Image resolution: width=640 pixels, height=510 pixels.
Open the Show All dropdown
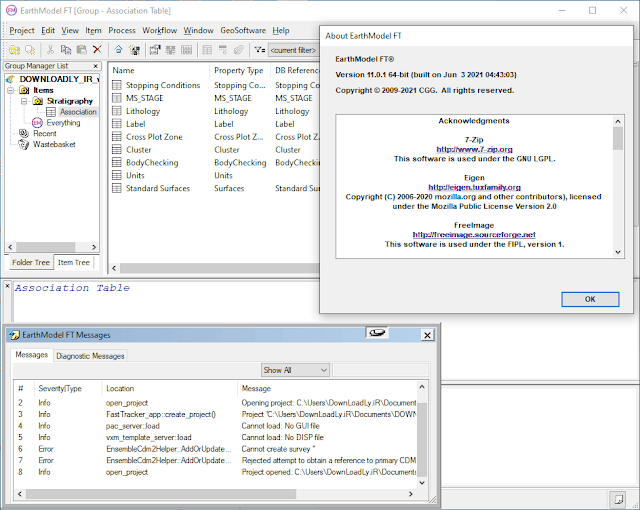(x=295, y=370)
